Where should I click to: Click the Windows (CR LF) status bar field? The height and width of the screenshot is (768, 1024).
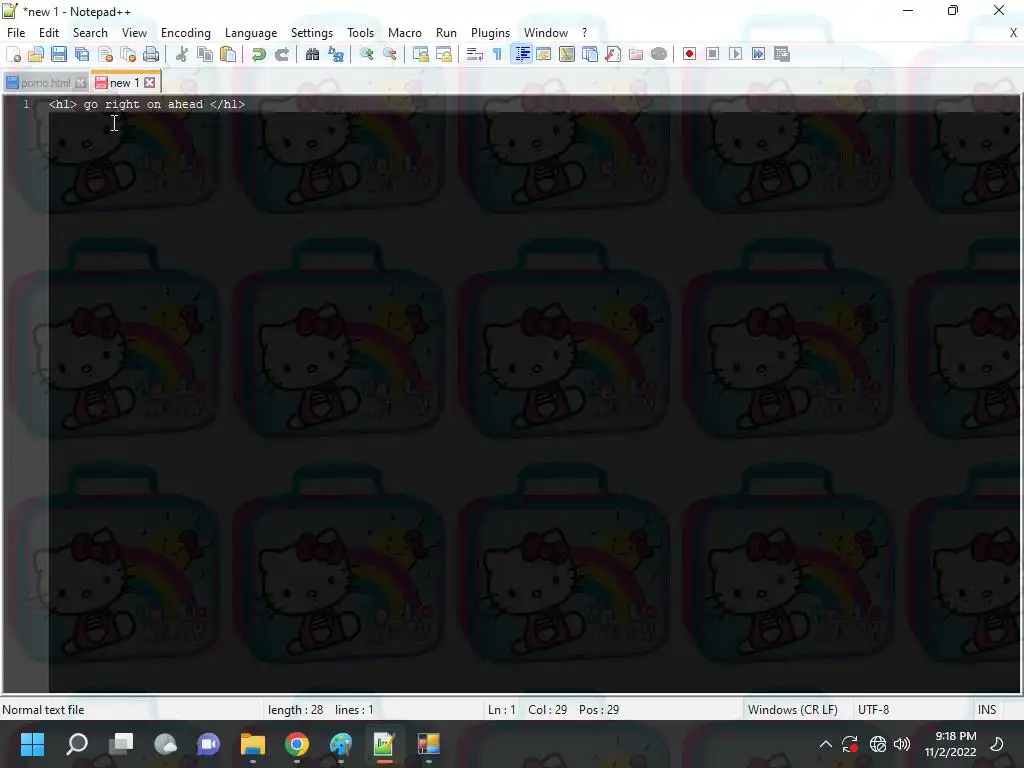[793, 710]
